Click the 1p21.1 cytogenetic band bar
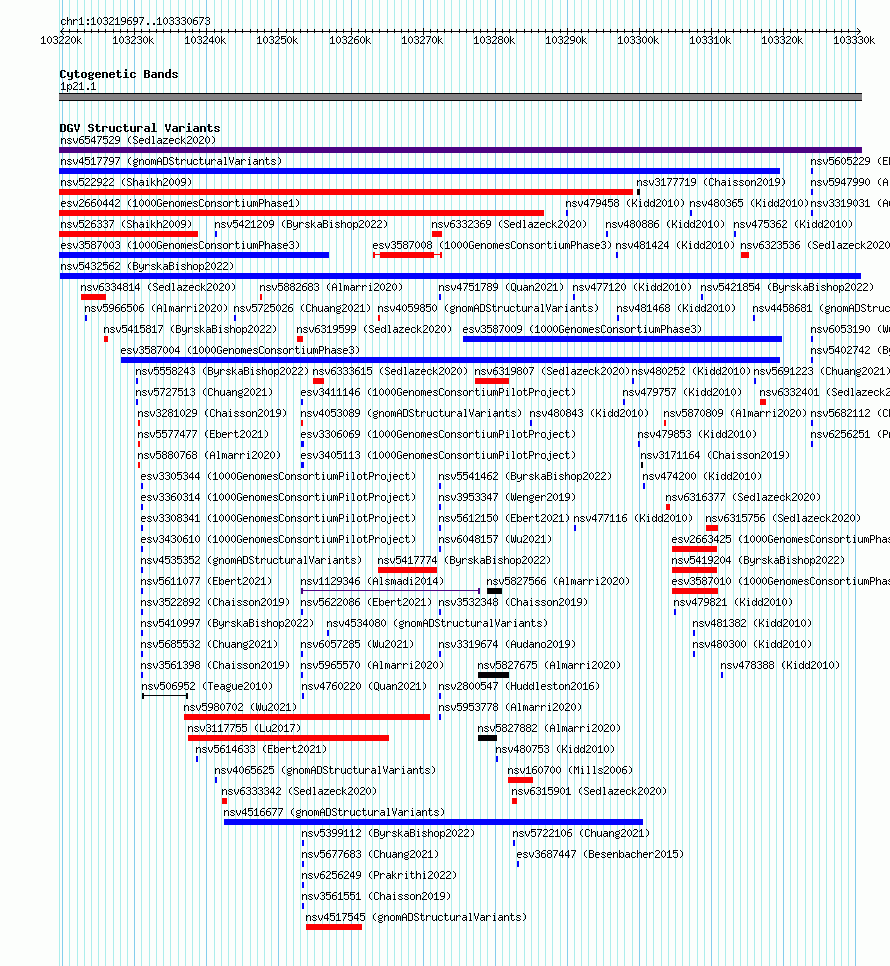 click(x=461, y=97)
